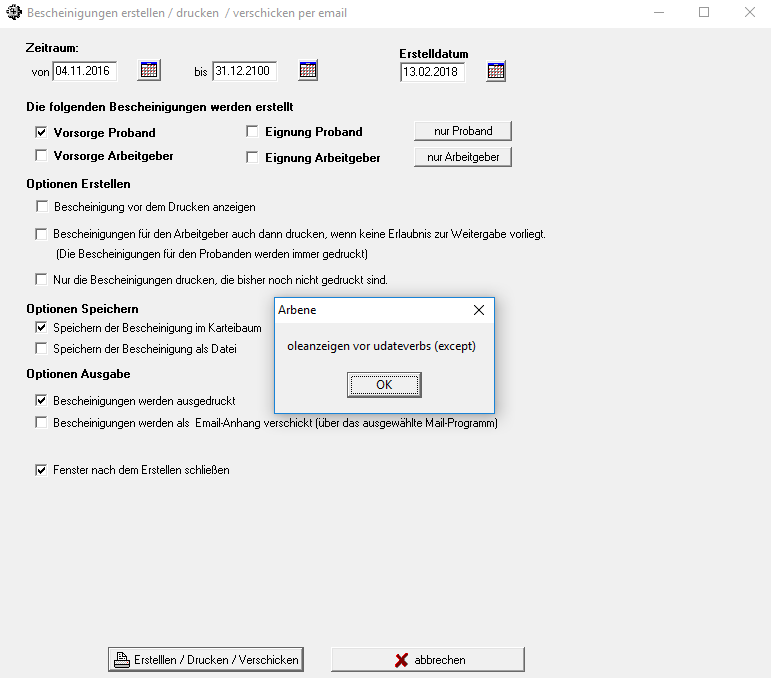The height and width of the screenshot is (678, 771).
Task: Click the abbrechen button
Action: coord(428,660)
